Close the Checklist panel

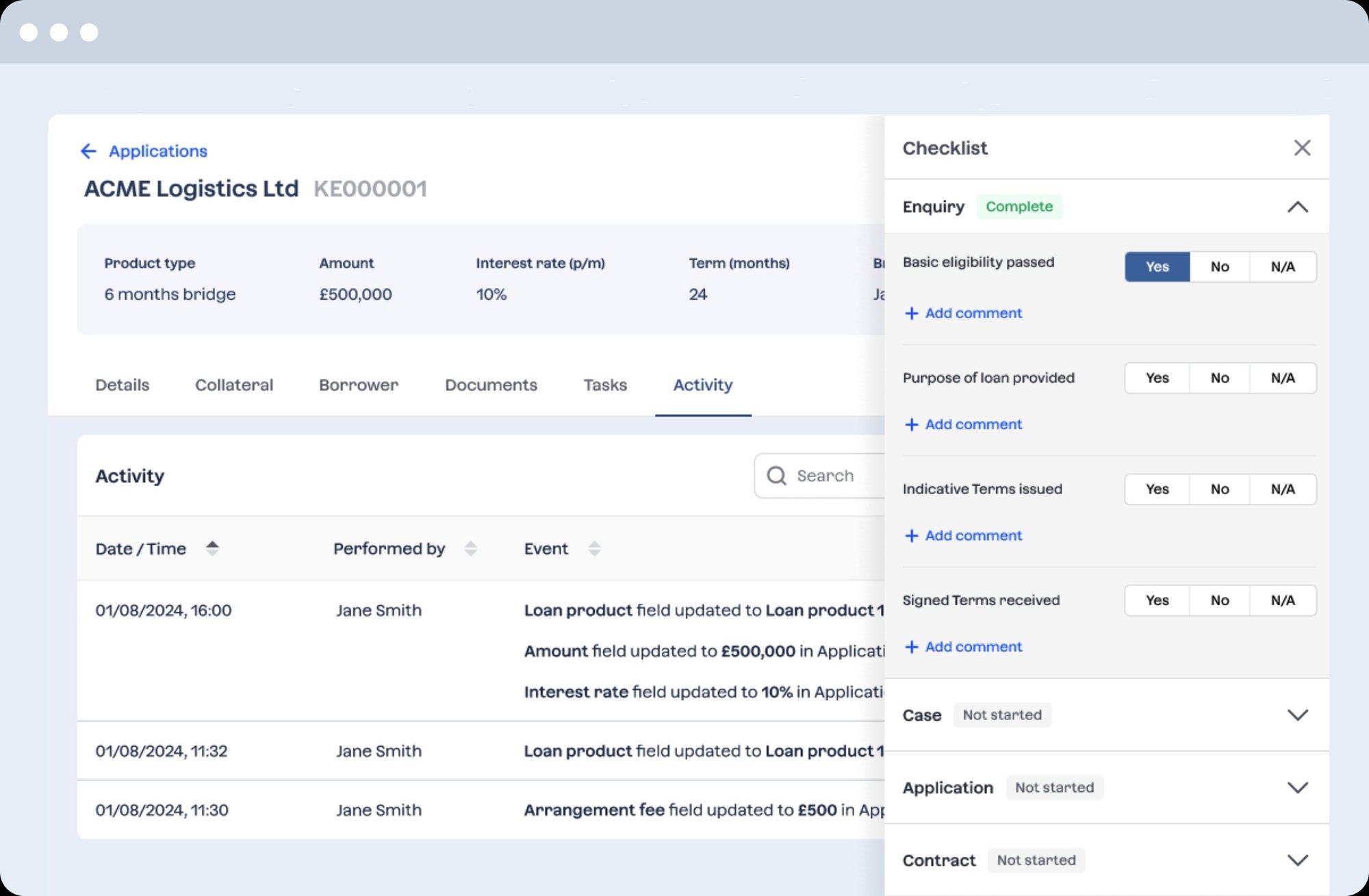(1302, 148)
